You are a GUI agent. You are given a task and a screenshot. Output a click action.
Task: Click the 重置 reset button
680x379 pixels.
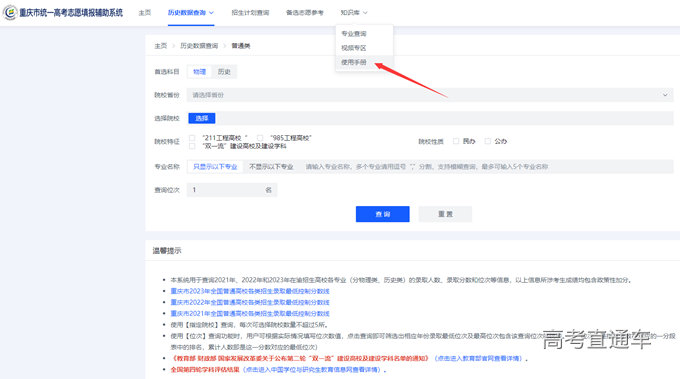[x=445, y=214]
